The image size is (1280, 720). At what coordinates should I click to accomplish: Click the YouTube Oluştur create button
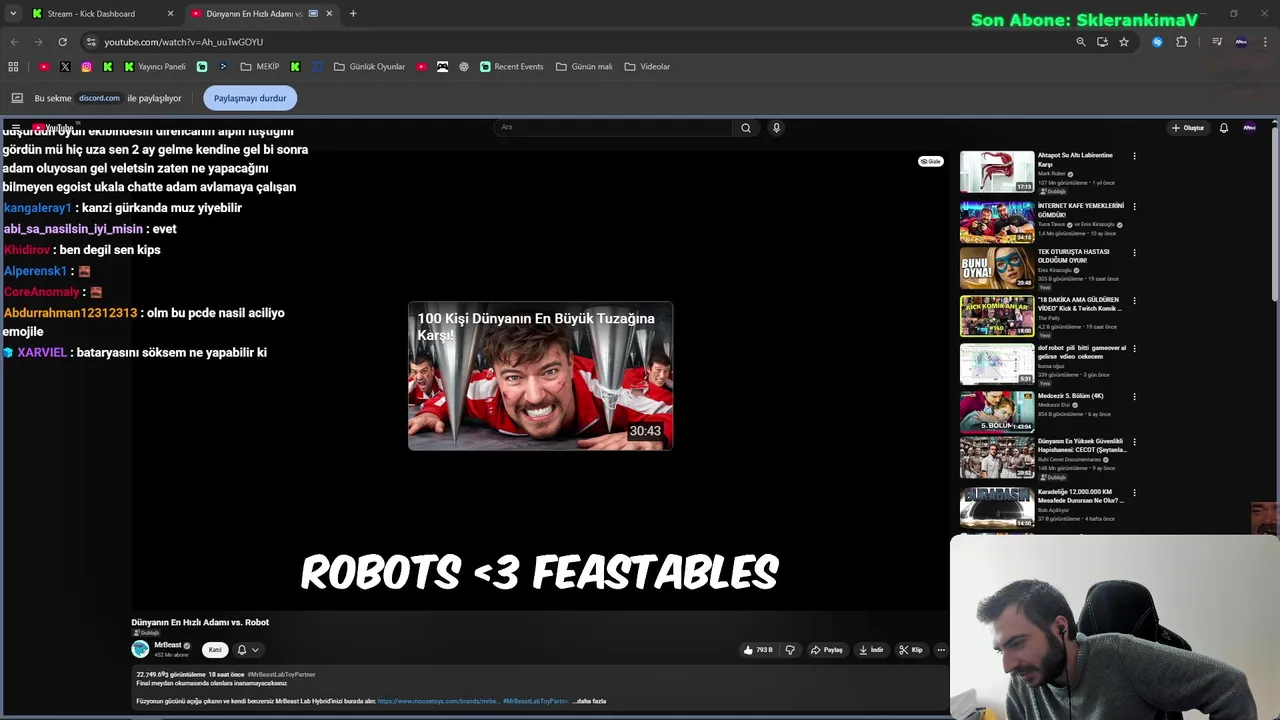[x=1188, y=128]
